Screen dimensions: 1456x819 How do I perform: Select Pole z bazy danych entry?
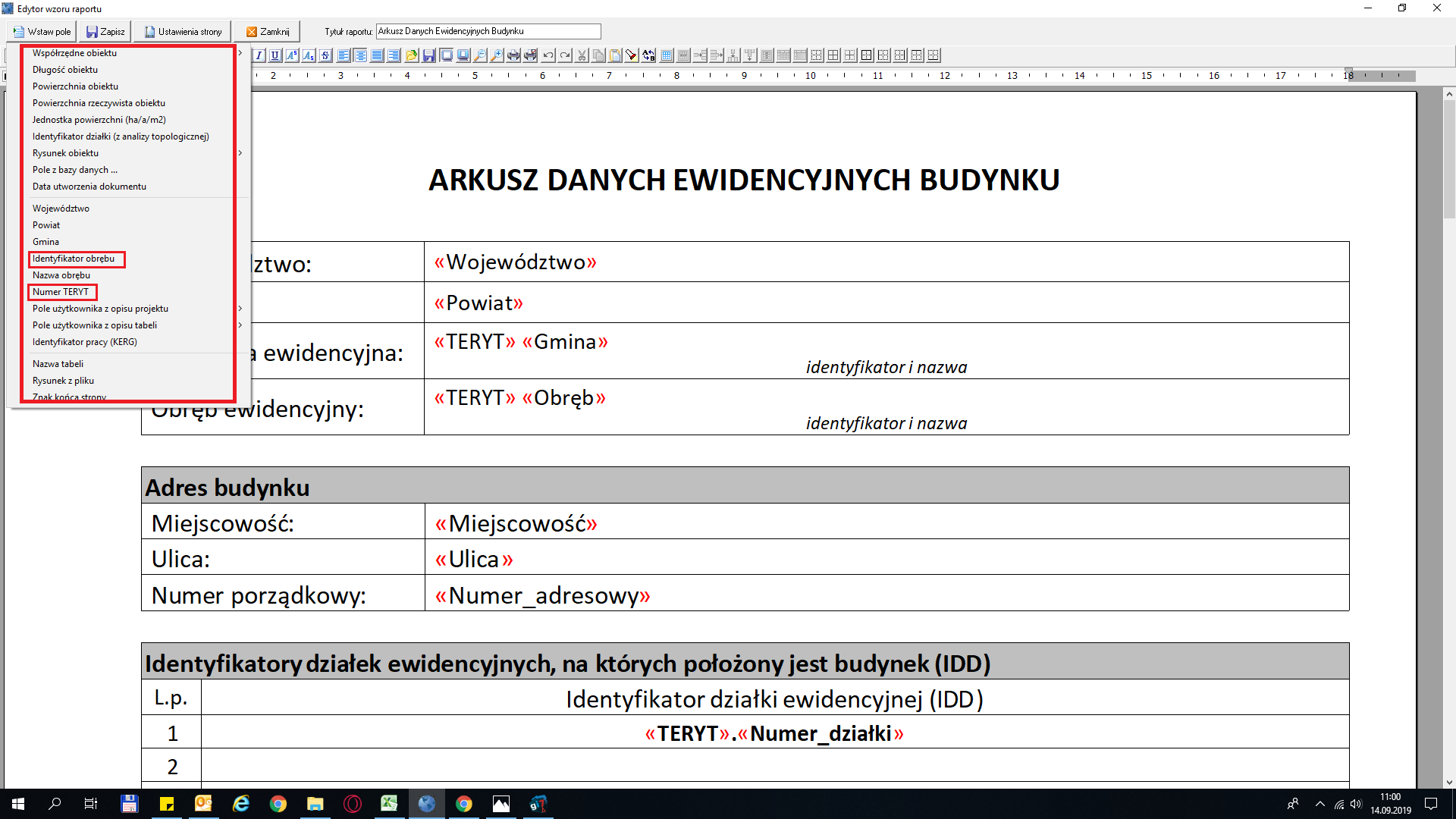[75, 170]
